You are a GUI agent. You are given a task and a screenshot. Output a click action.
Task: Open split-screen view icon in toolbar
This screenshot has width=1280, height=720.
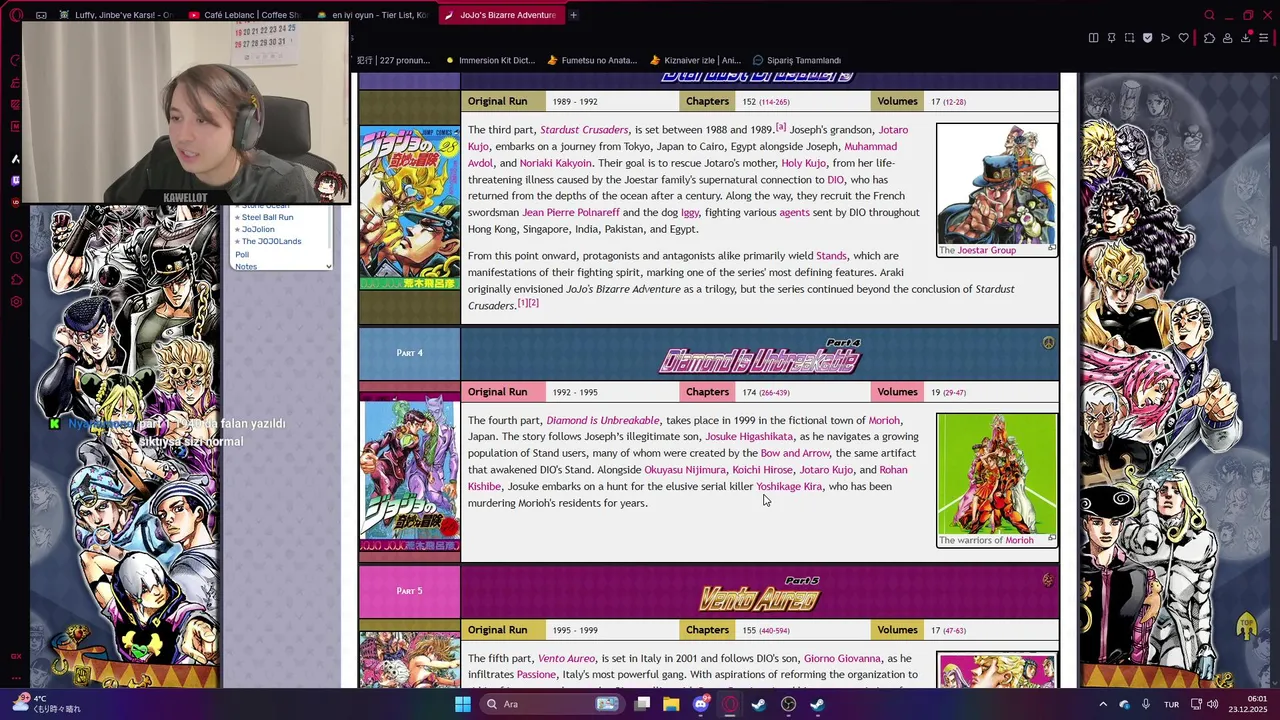[x=1093, y=38]
